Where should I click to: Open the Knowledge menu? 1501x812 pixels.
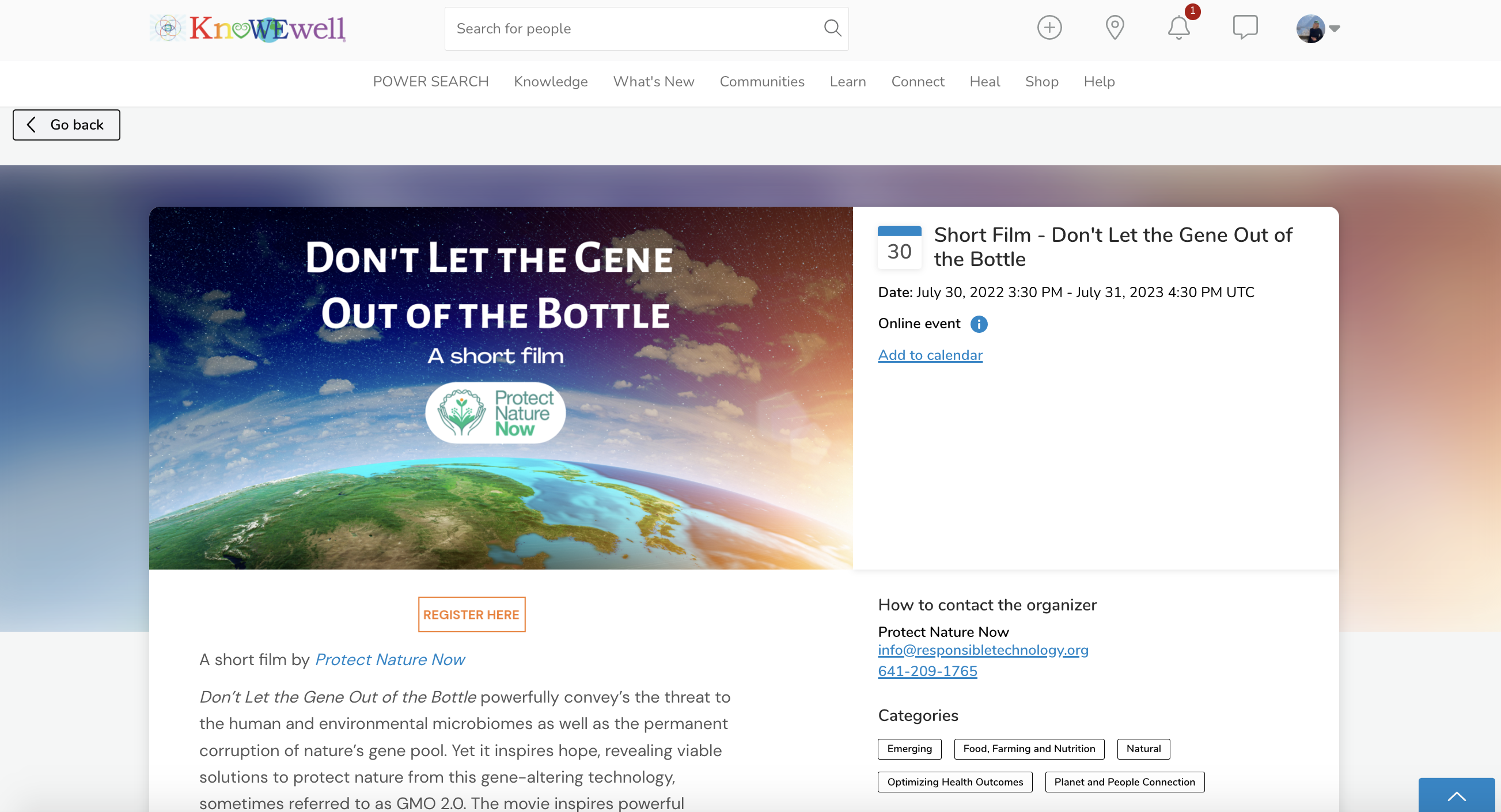click(x=551, y=82)
